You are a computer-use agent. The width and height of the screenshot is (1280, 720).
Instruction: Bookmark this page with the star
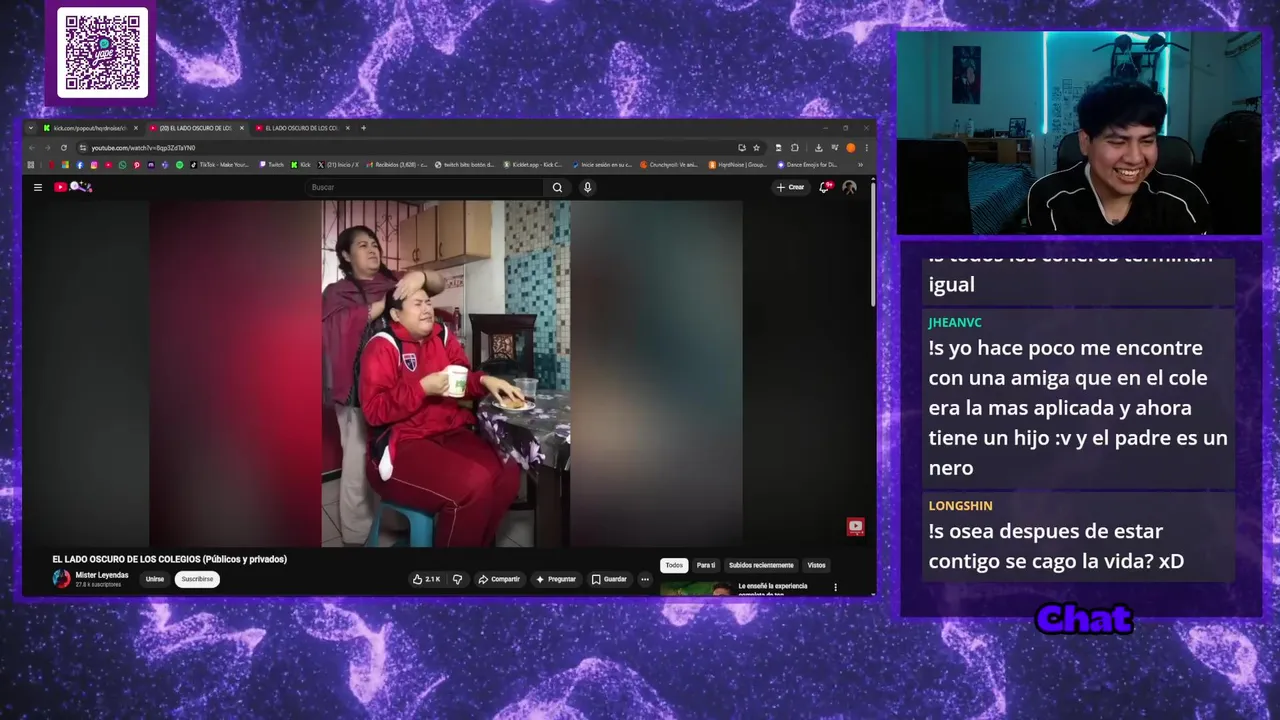click(x=756, y=148)
